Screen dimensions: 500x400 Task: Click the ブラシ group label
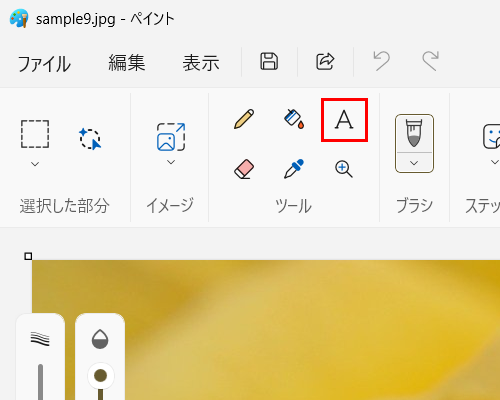414,205
